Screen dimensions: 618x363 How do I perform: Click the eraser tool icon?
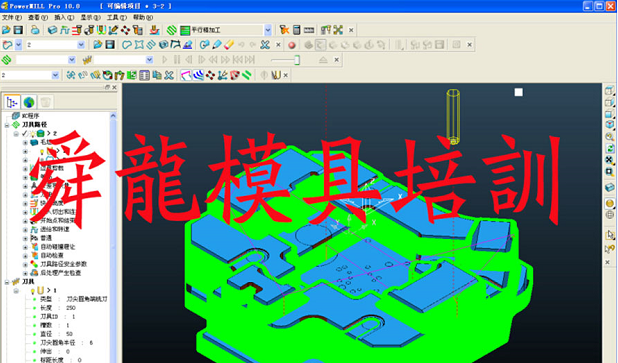229,45
